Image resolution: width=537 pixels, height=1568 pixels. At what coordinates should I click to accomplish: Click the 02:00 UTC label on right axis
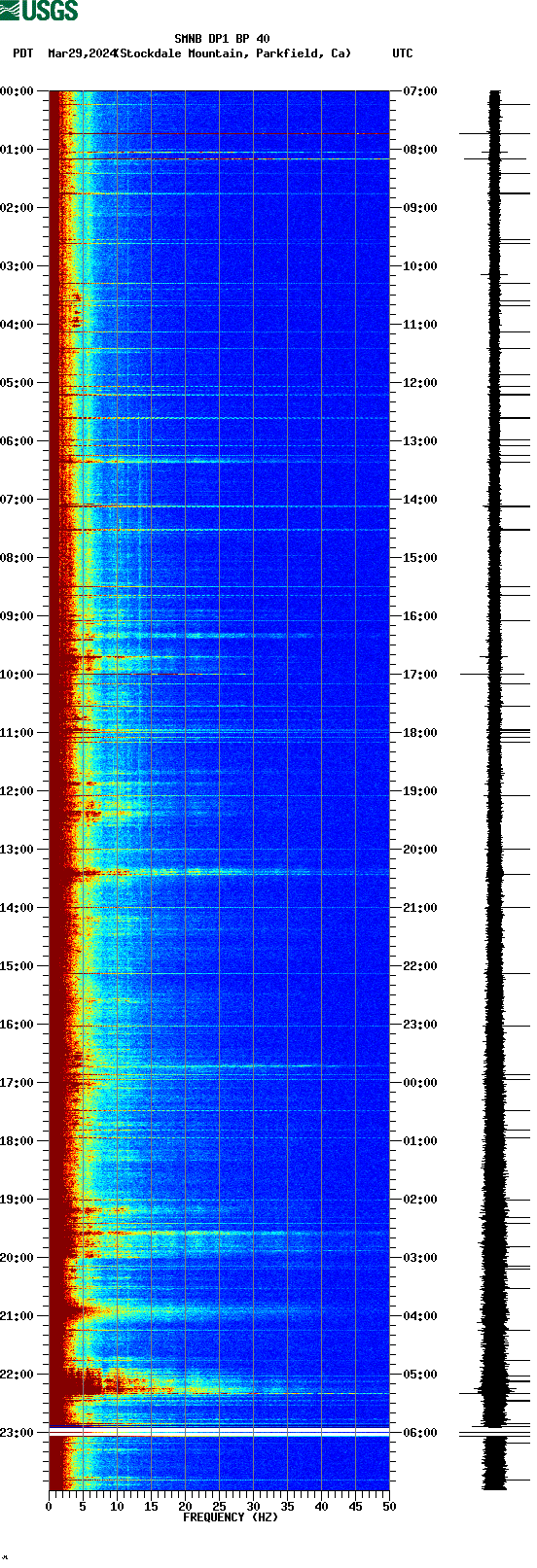[x=420, y=1200]
